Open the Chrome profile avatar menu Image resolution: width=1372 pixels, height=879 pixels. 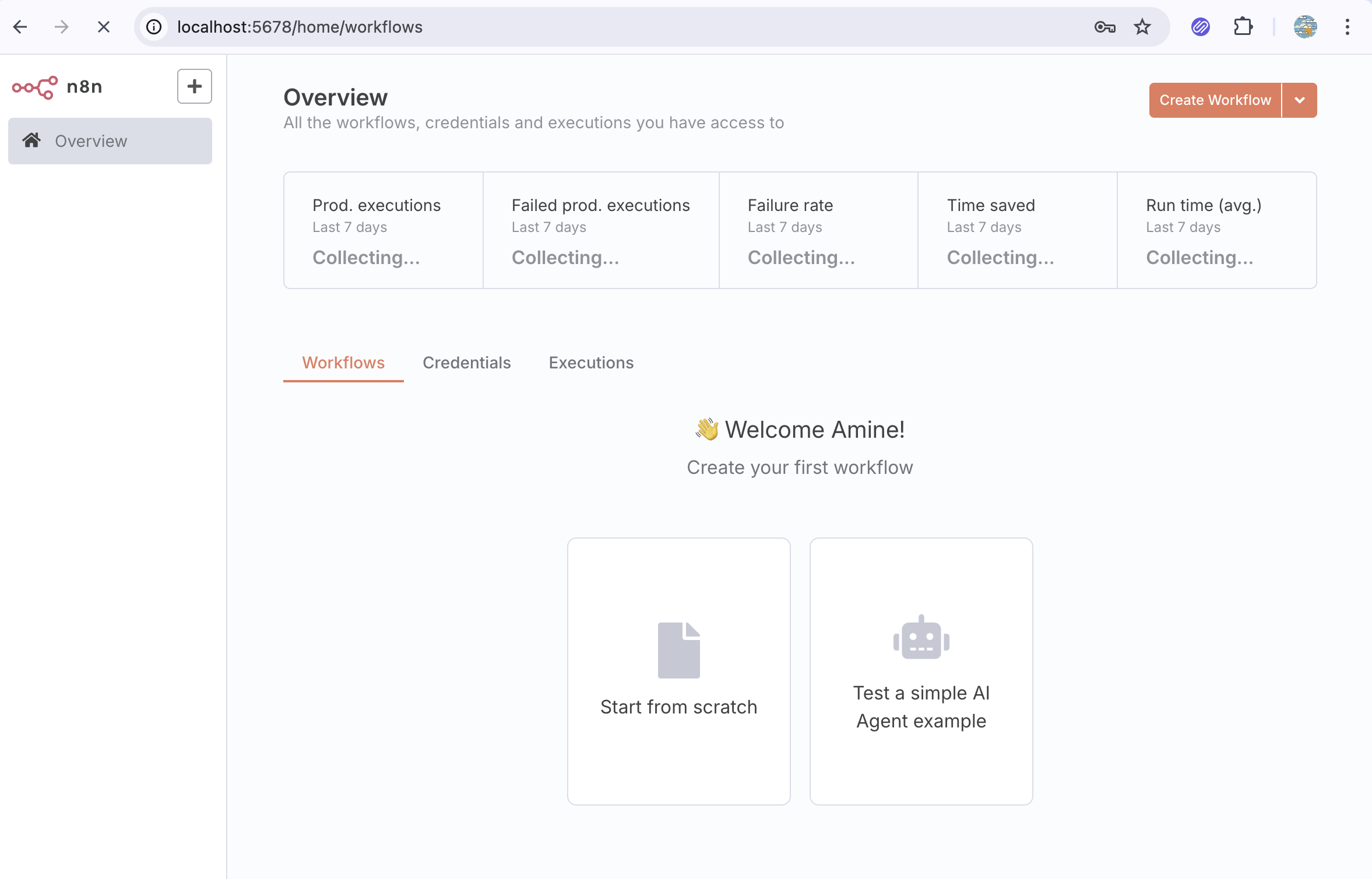1306,27
